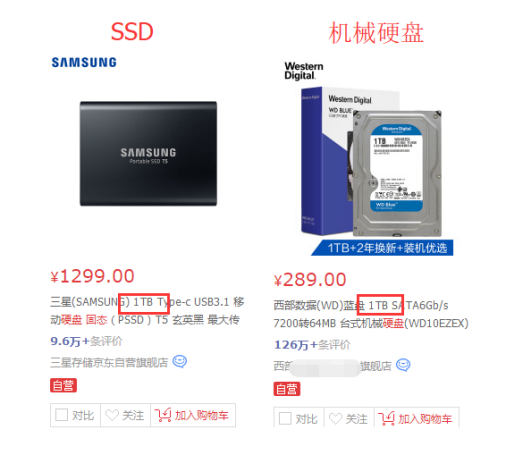
Task: Open chat with Samsung store customer service
Action: pos(180,361)
